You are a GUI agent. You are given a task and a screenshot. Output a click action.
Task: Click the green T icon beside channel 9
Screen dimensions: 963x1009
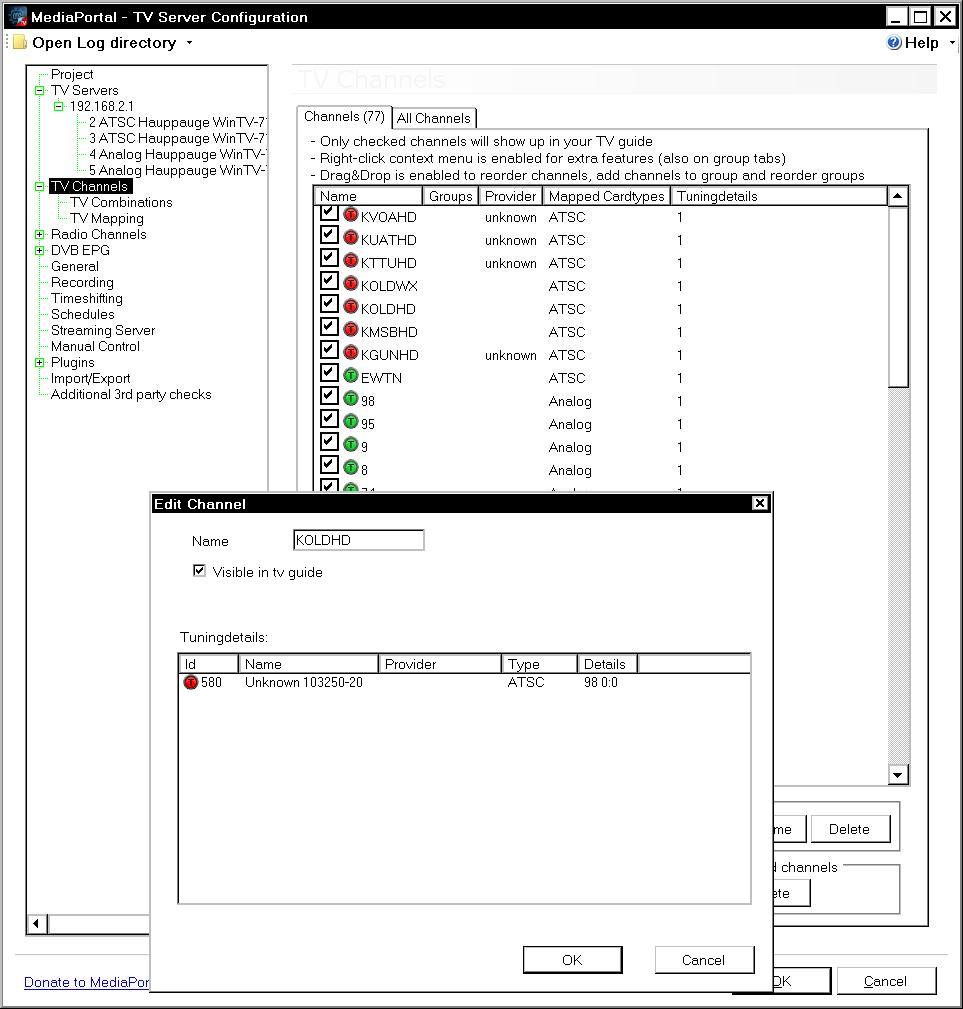click(x=351, y=445)
